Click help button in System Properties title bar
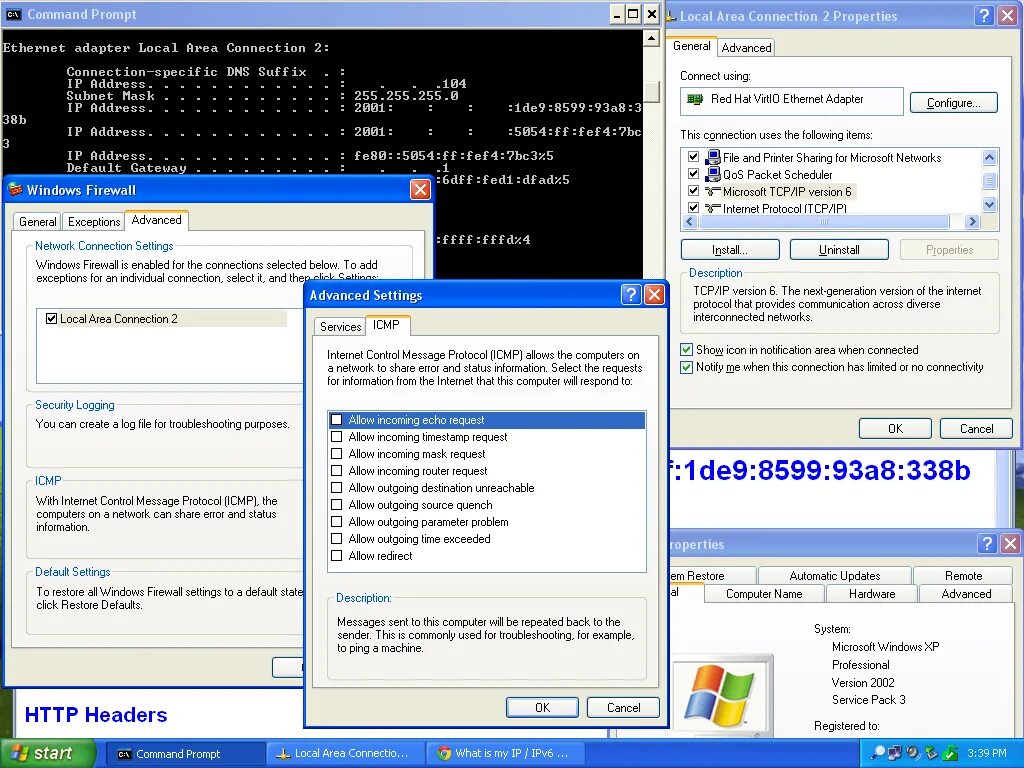The height and width of the screenshot is (768, 1024). (x=987, y=543)
